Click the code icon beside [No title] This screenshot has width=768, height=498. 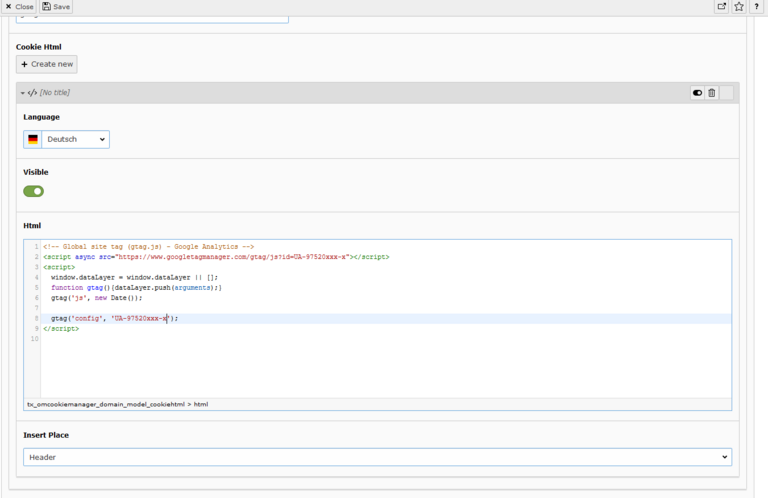32,93
